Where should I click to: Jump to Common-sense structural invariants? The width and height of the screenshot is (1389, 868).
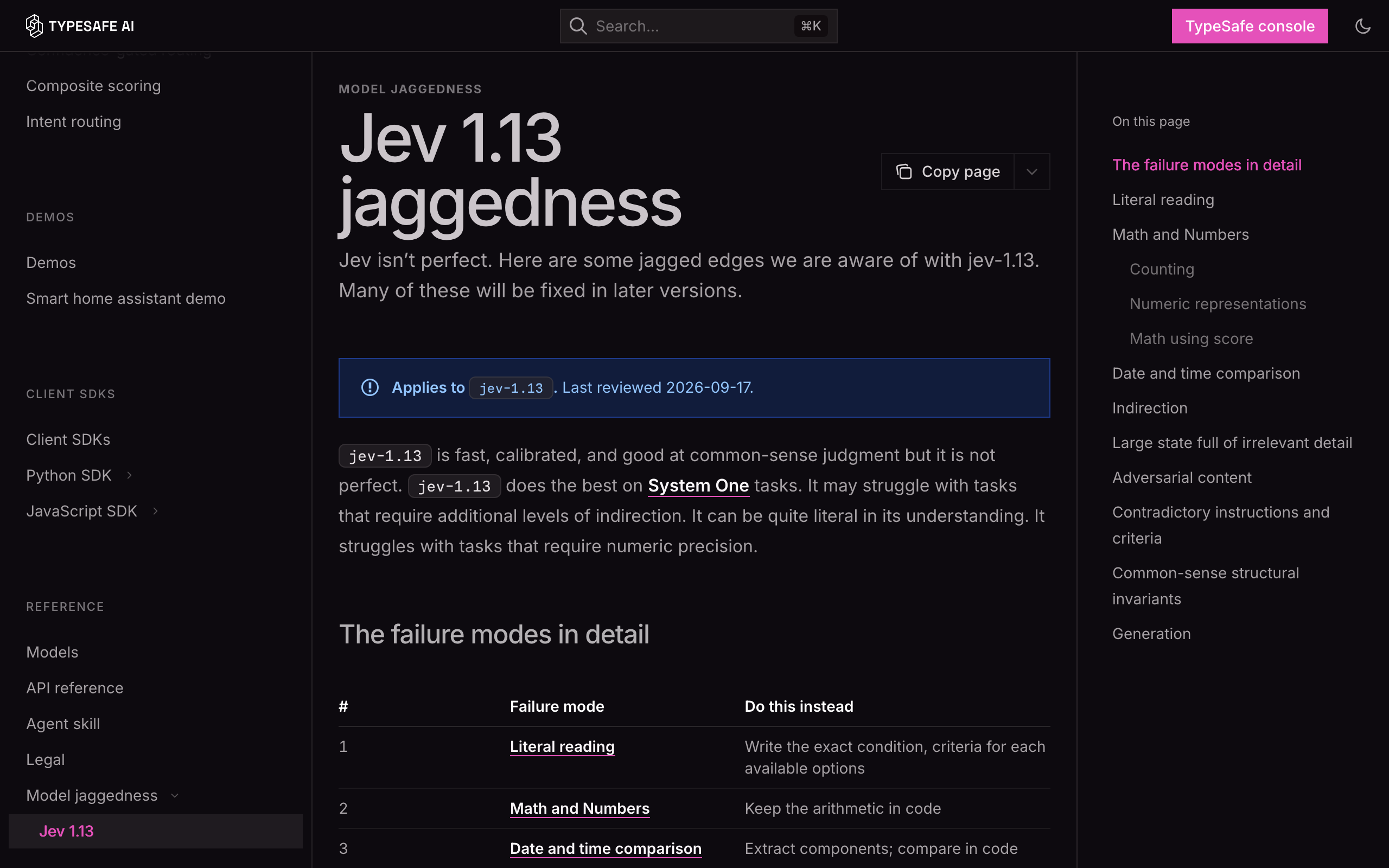click(x=1205, y=586)
